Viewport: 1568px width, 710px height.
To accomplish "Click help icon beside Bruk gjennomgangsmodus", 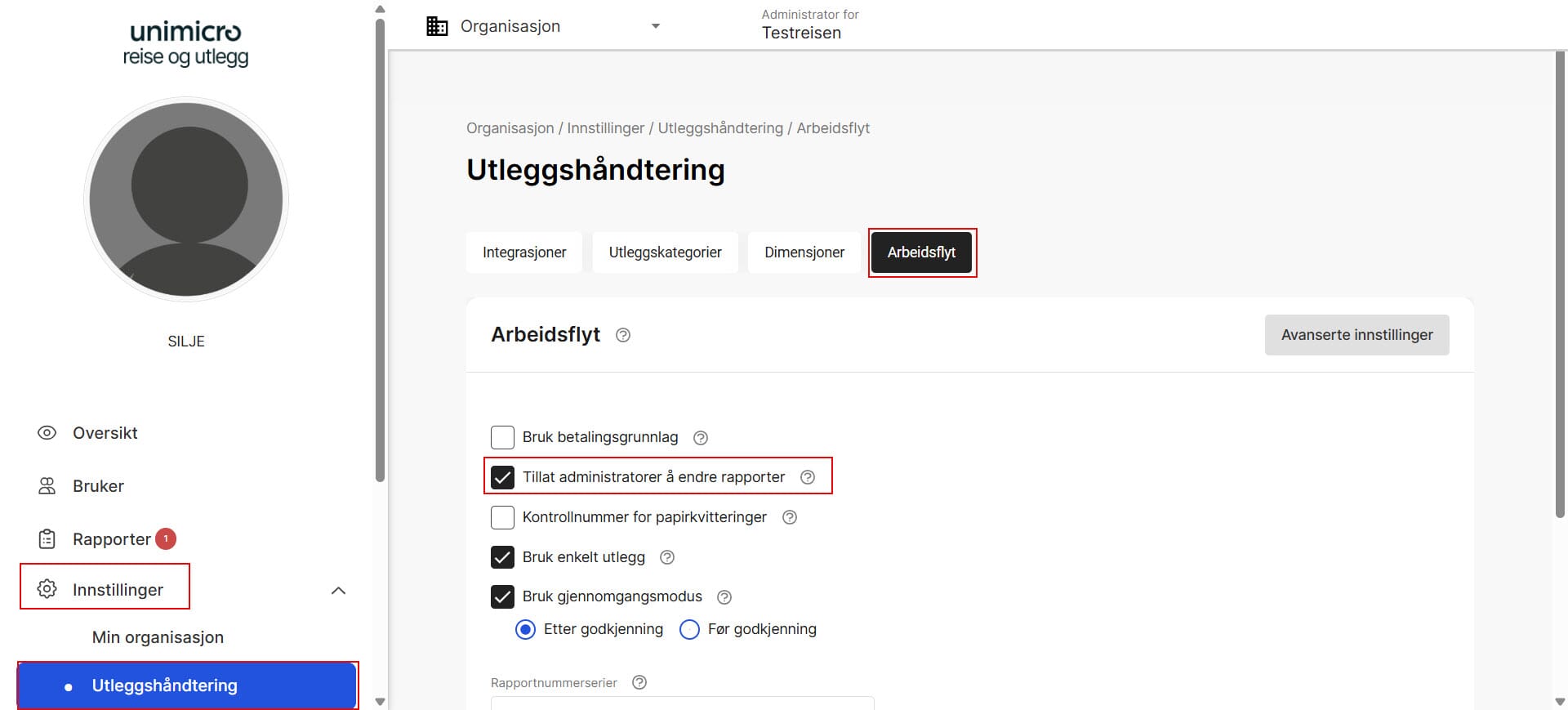I will pyautogui.click(x=724, y=597).
